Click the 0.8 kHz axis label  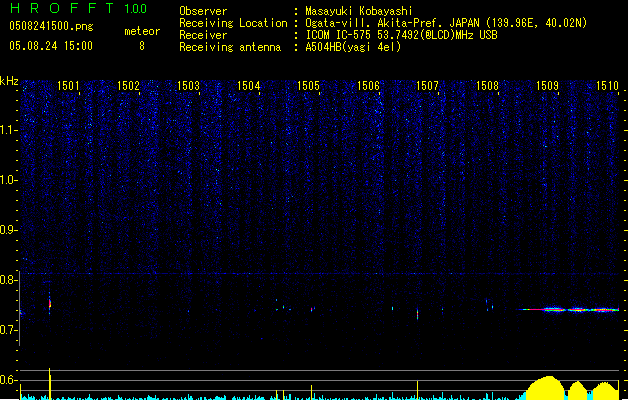(x=8, y=280)
